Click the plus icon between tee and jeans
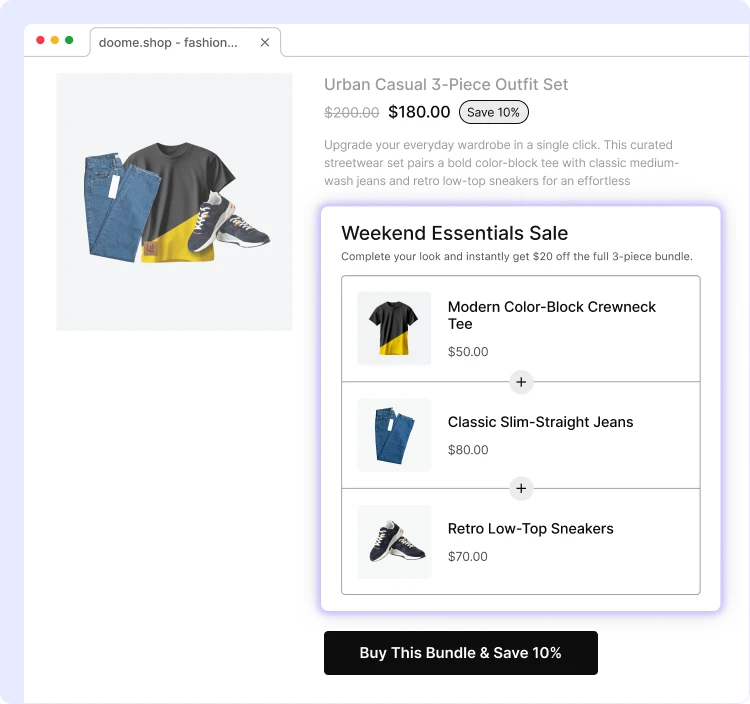Screen dimensions: 750x704 521,382
